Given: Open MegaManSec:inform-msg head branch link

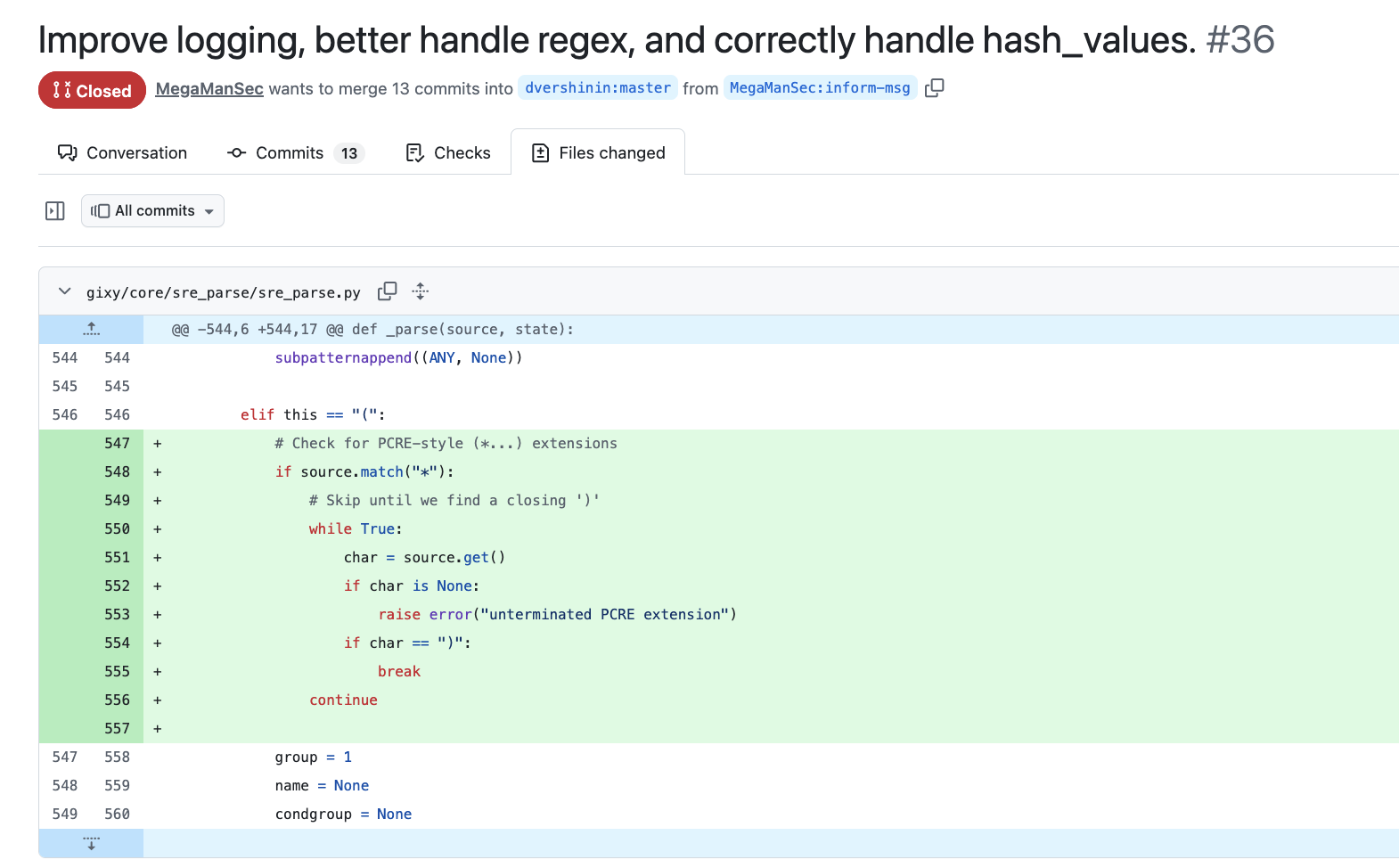Looking at the screenshot, I should 820,88.
